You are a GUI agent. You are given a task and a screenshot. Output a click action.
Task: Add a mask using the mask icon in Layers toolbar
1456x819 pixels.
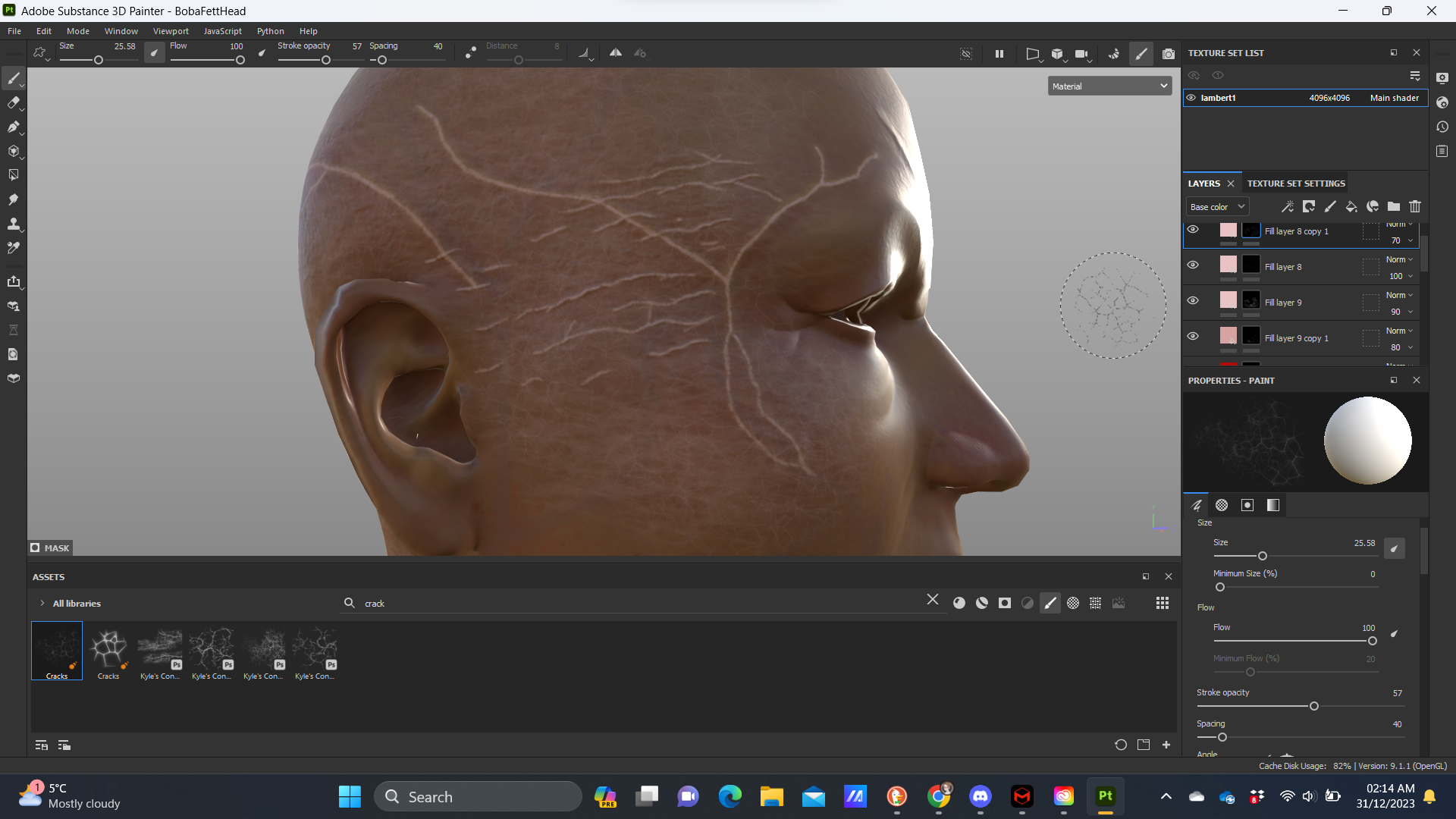coord(1309,206)
